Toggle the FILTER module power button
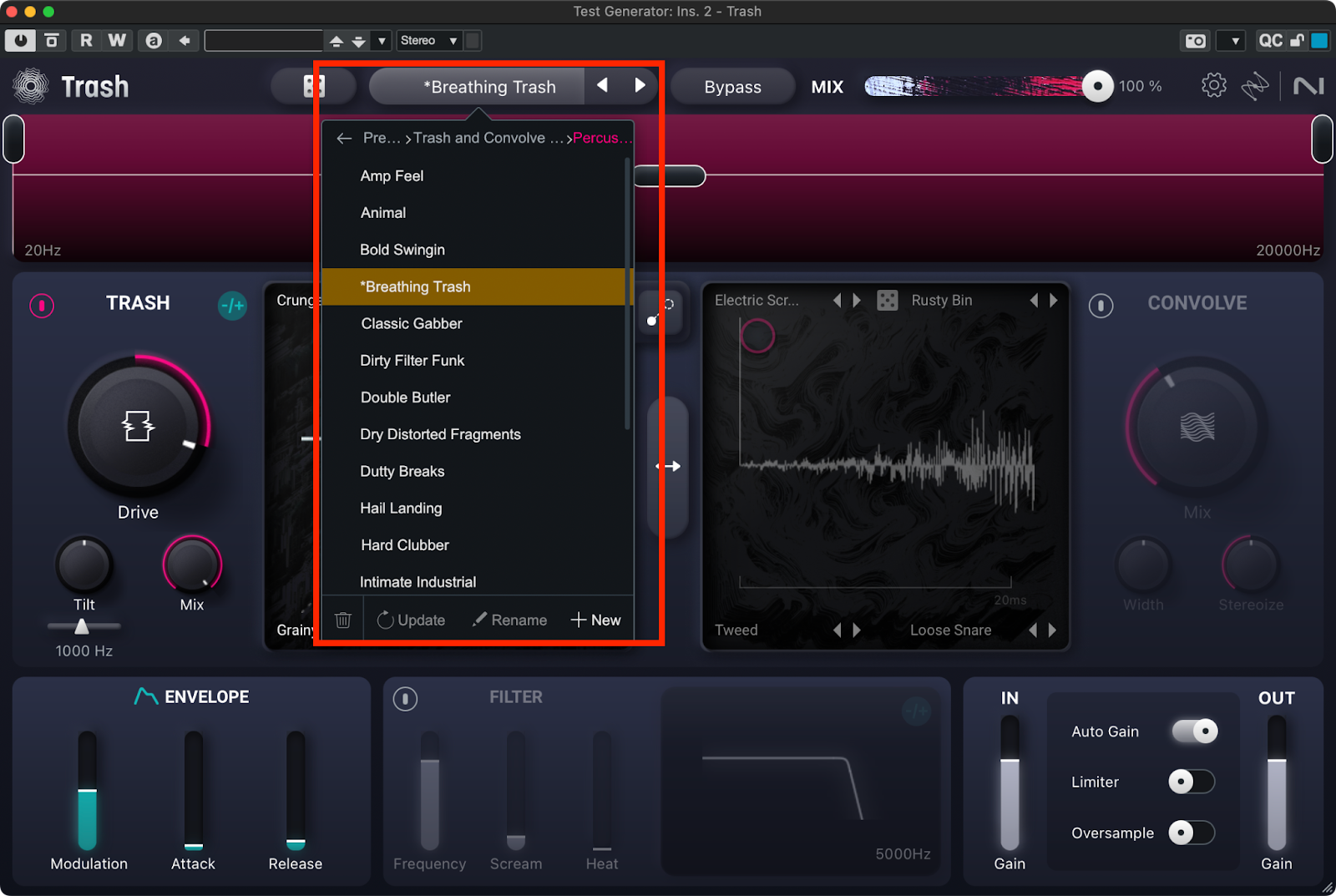1336x896 pixels. (405, 699)
